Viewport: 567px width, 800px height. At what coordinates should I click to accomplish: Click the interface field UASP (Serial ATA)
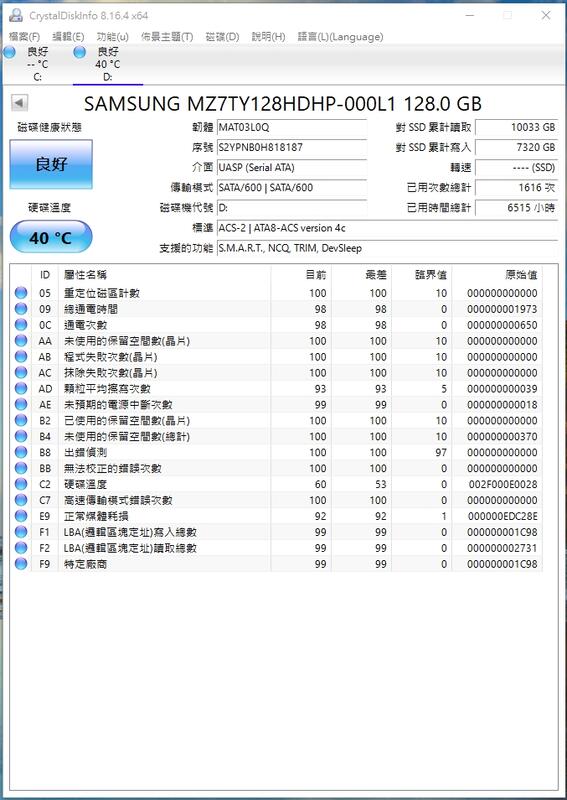click(292, 167)
